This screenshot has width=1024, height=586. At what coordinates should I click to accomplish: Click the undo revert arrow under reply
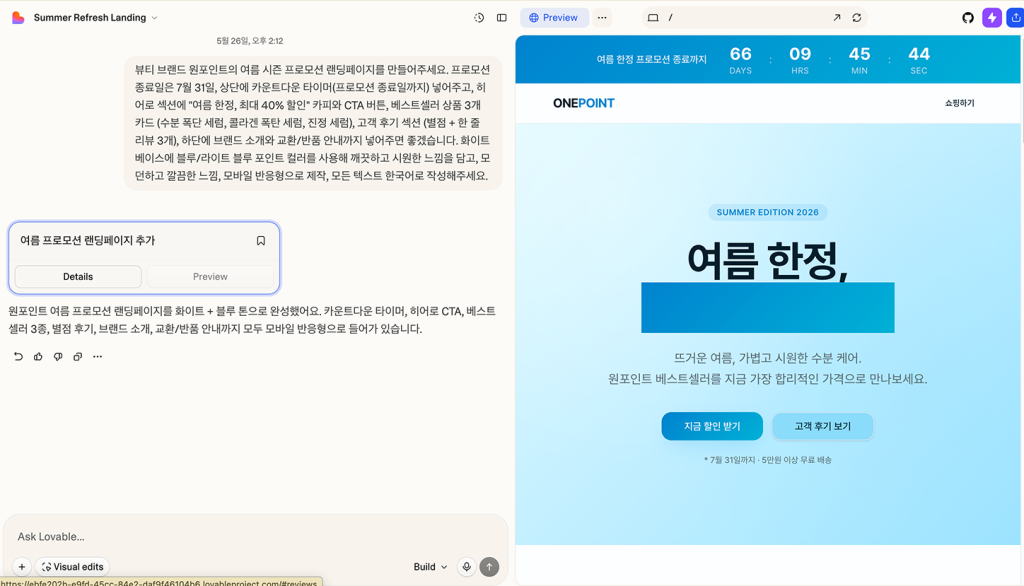tap(18, 357)
